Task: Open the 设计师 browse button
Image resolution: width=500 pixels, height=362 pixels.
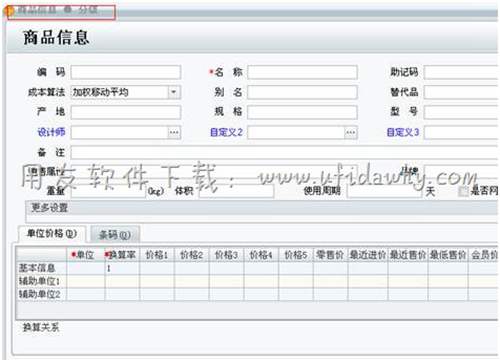Action: [174, 132]
